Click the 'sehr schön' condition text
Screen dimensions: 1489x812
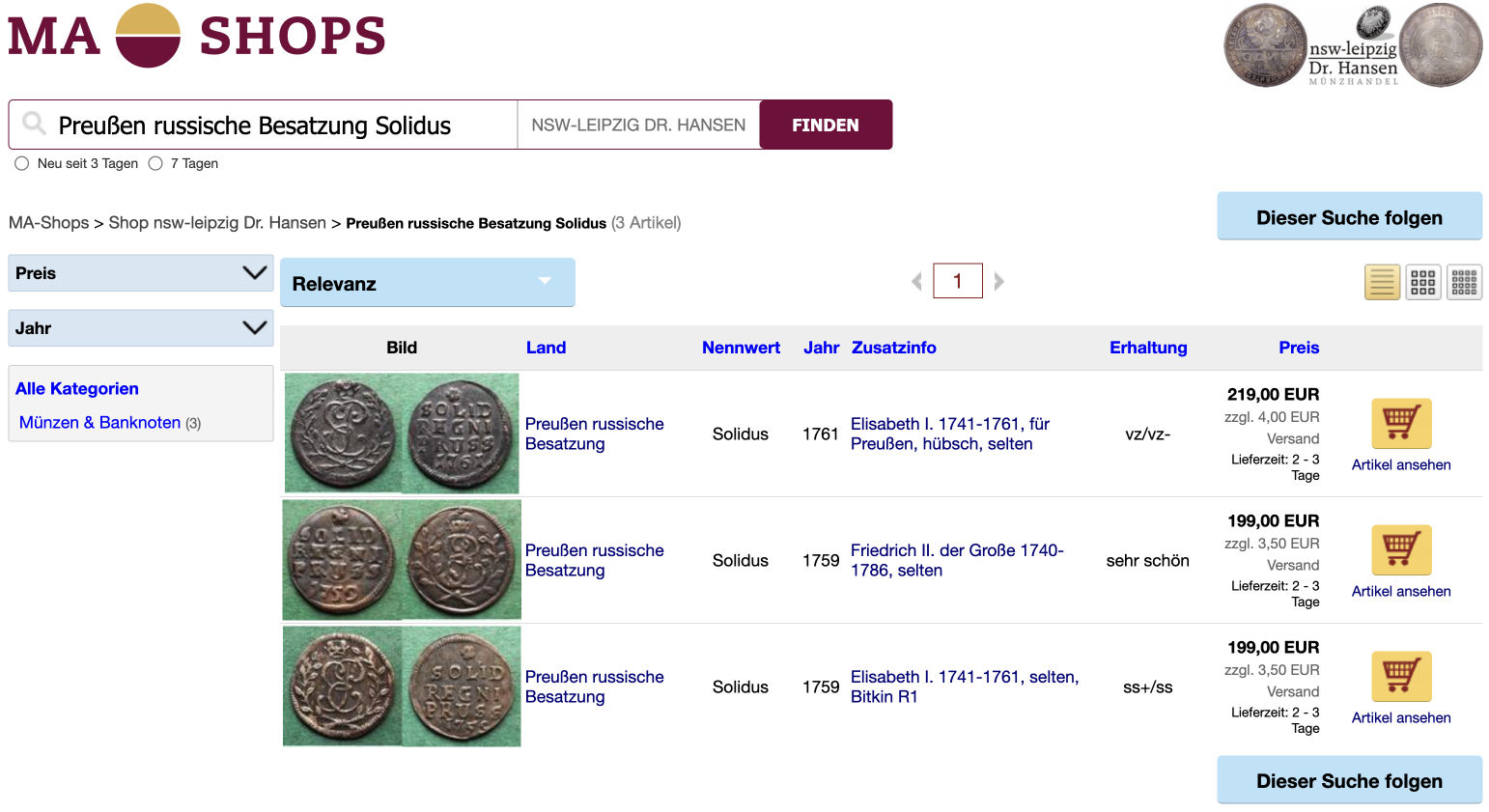pos(1148,560)
